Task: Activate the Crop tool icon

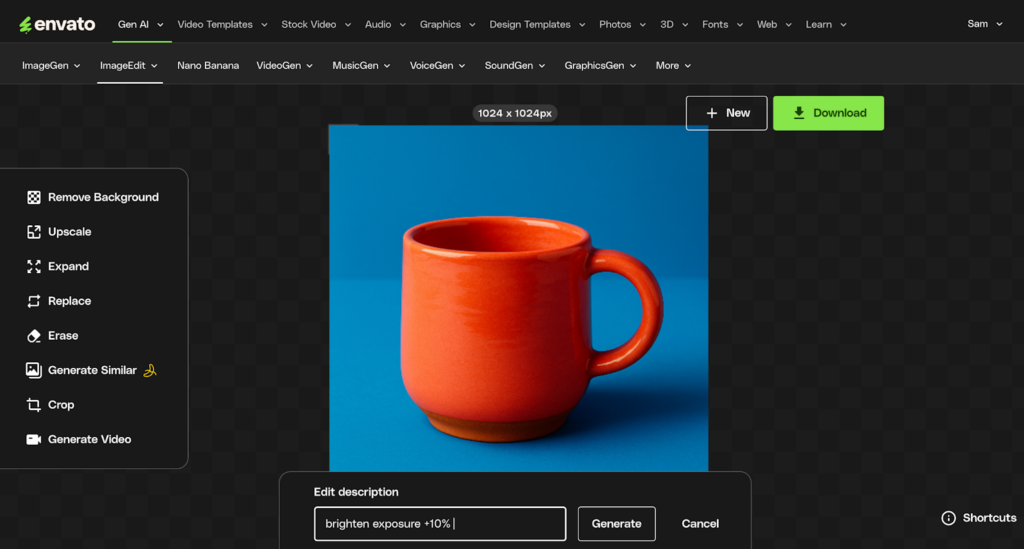Action: (34, 405)
